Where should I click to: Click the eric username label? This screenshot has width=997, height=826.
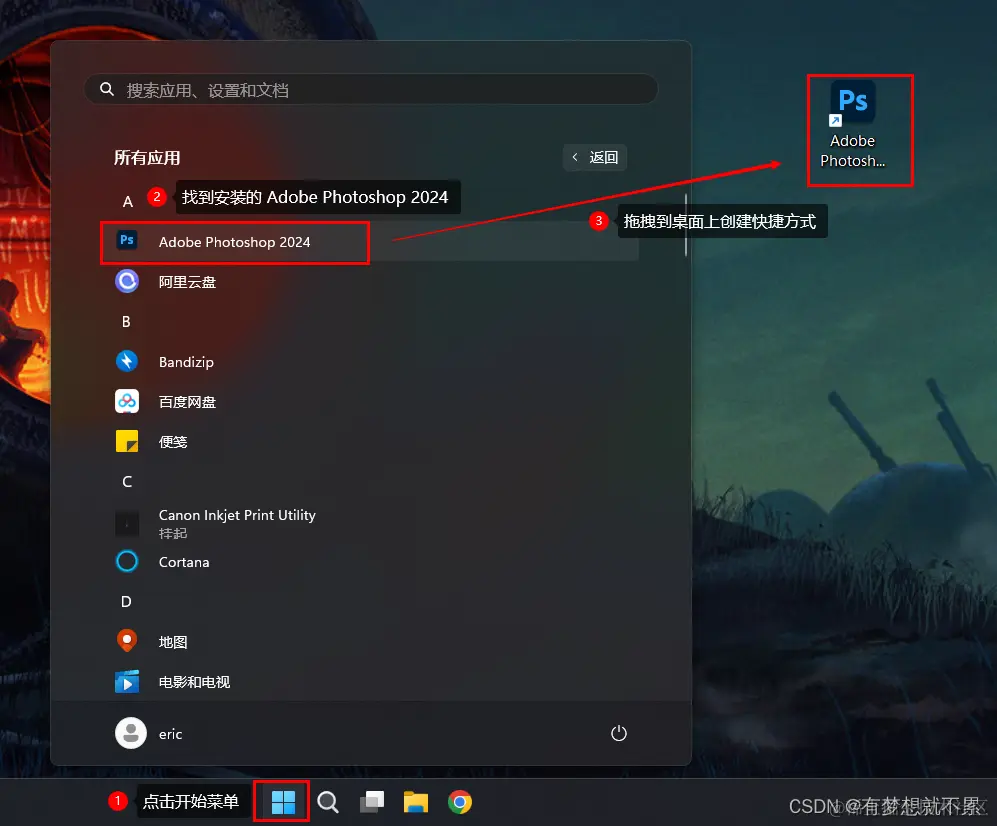(170, 734)
